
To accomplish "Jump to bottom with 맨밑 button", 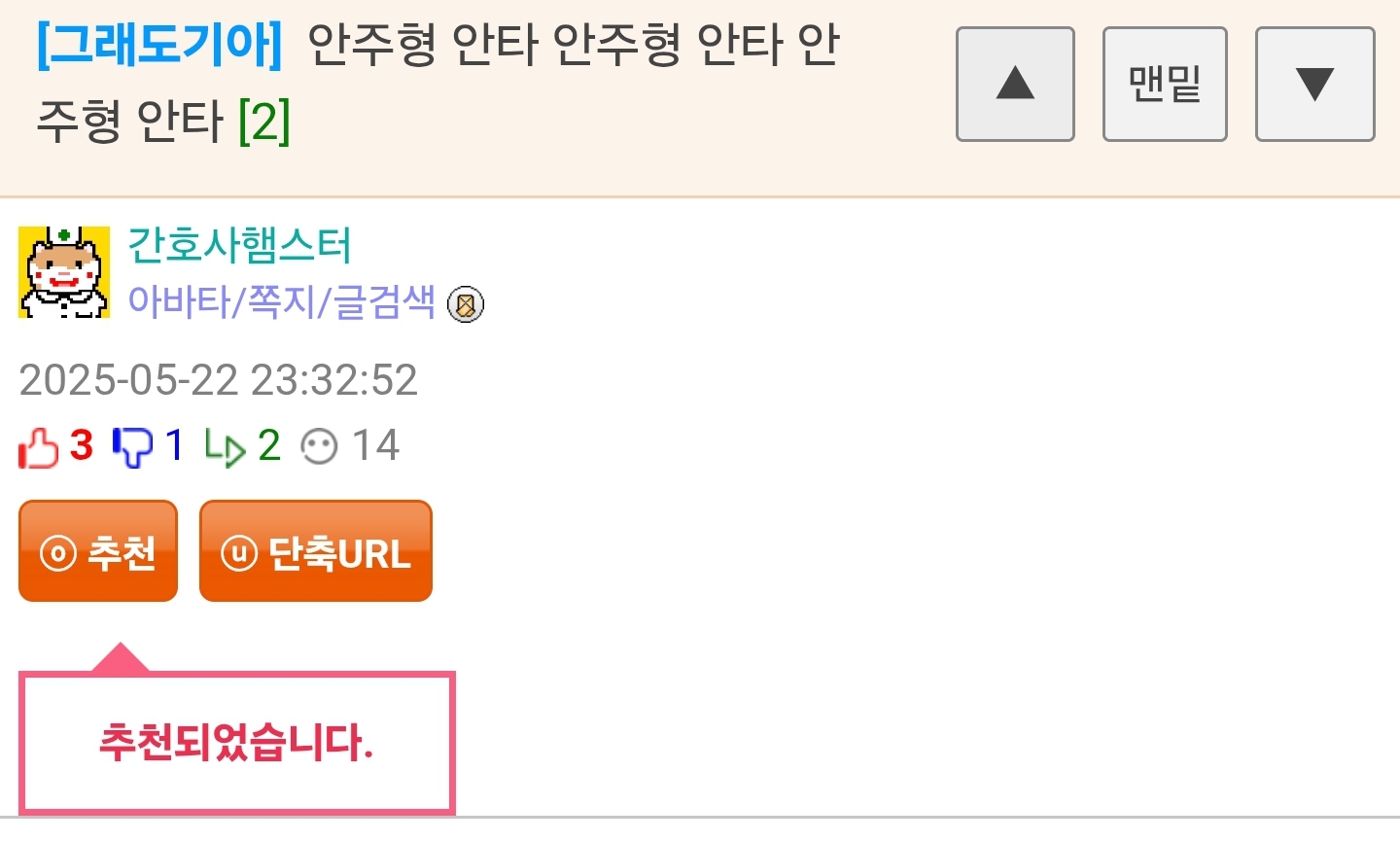I will [x=1165, y=85].
